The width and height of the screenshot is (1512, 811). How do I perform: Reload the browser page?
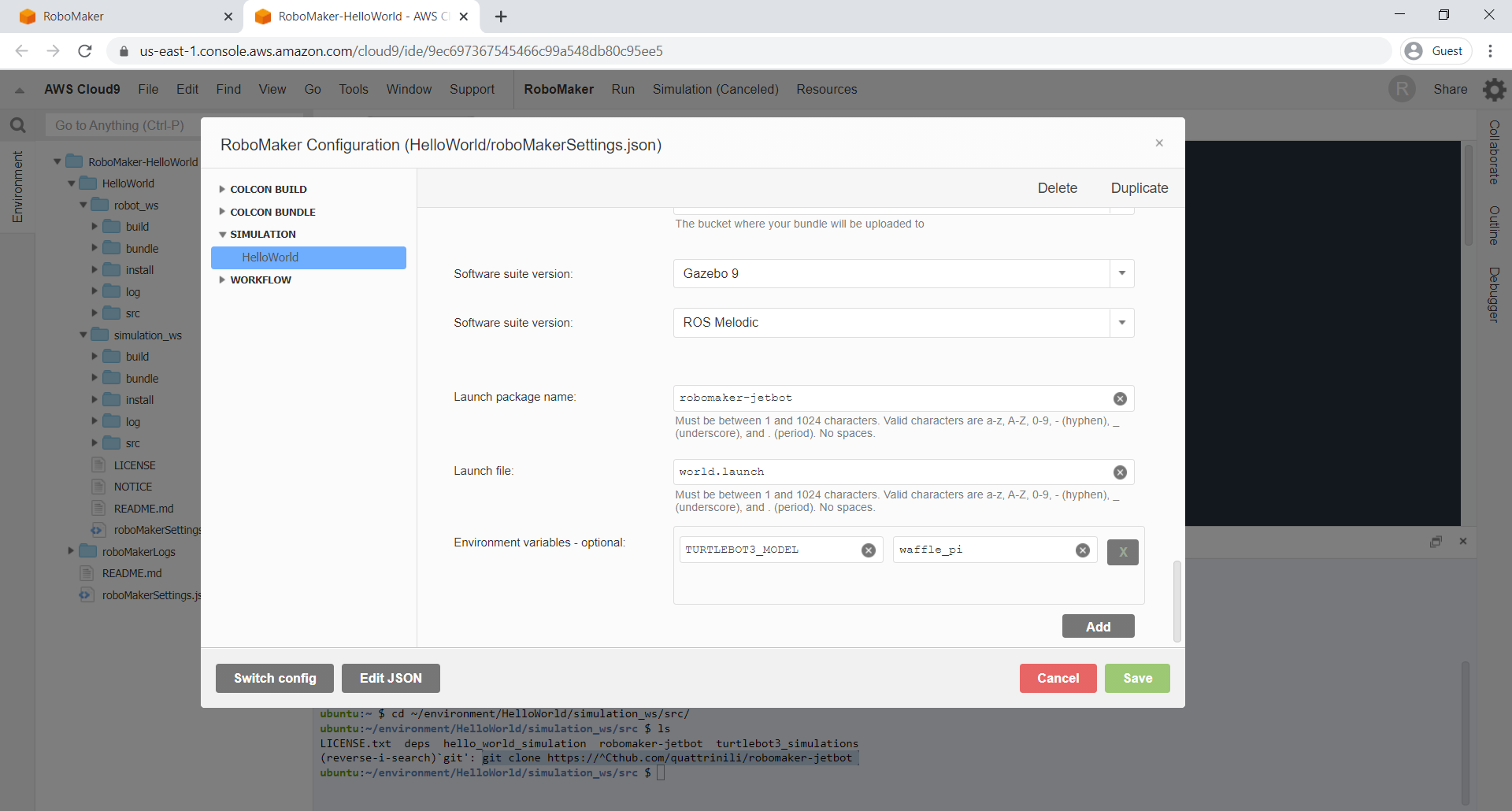click(x=85, y=51)
